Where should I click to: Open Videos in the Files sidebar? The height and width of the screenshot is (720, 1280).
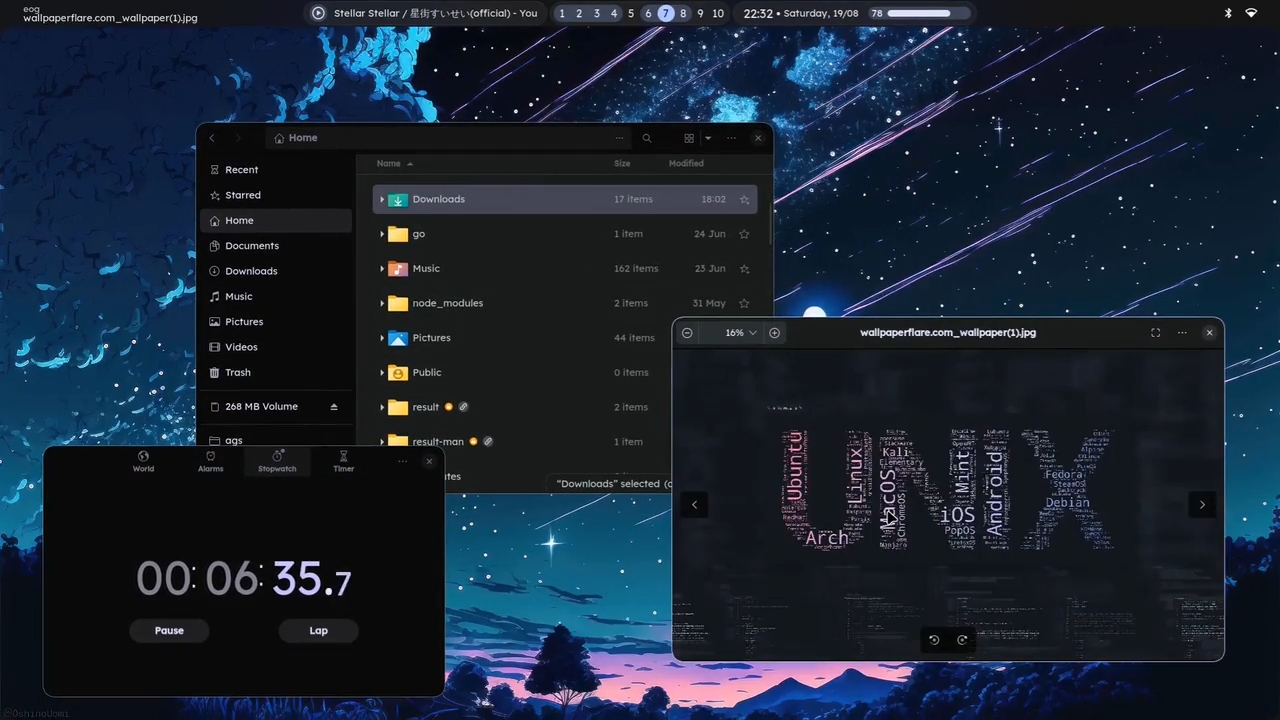(x=276, y=347)
